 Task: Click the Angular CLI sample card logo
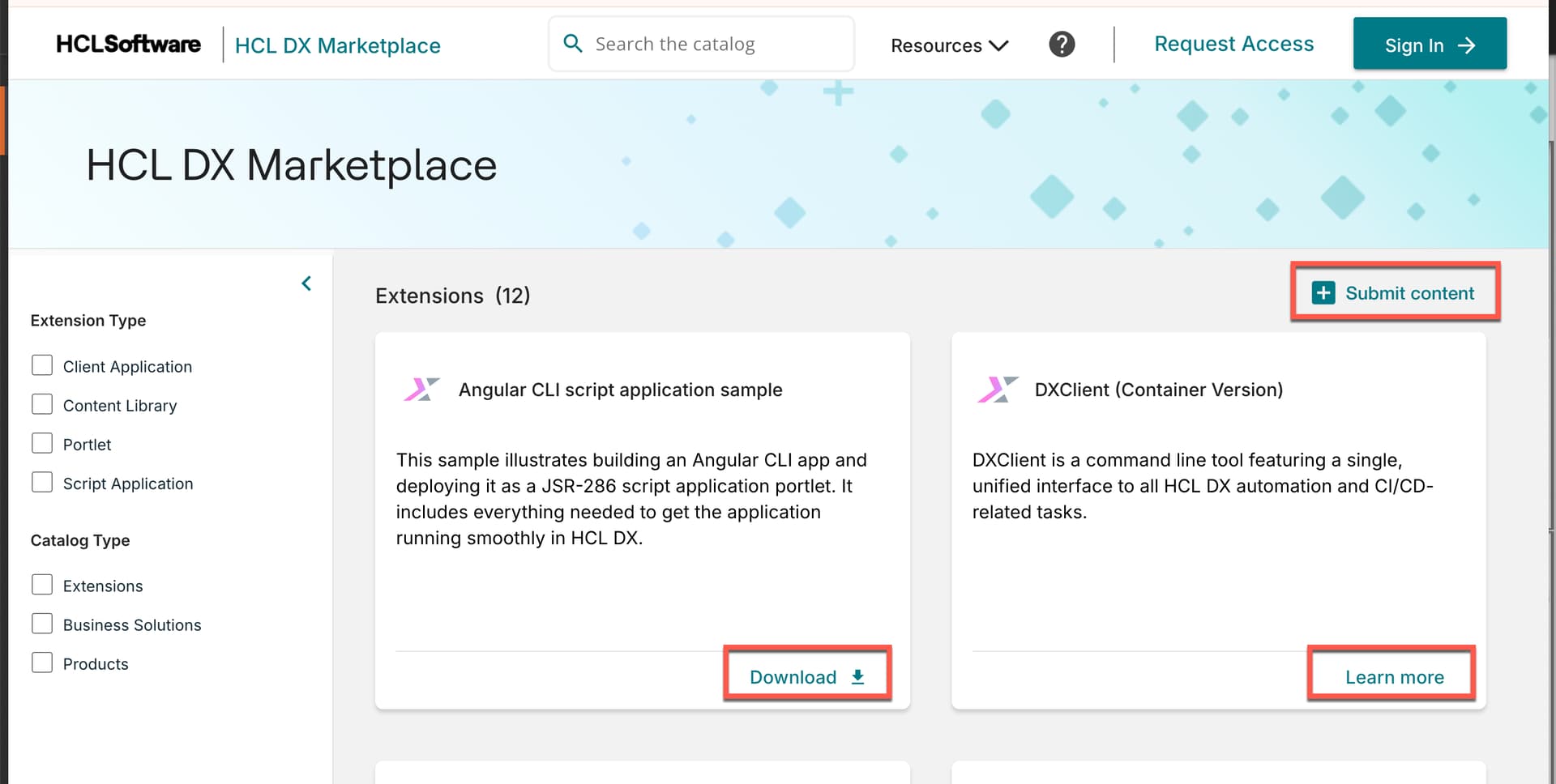click(421, 390)
